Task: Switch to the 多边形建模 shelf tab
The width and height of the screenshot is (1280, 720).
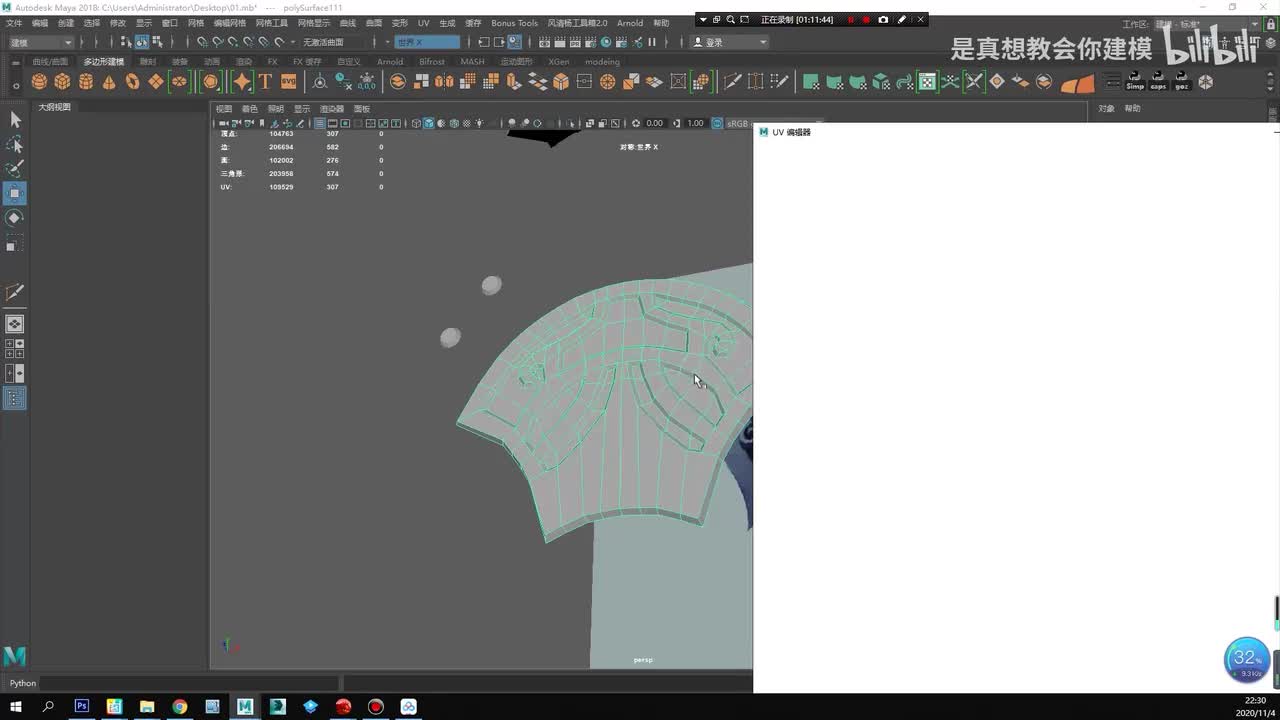Action: (x=104, y=62)
